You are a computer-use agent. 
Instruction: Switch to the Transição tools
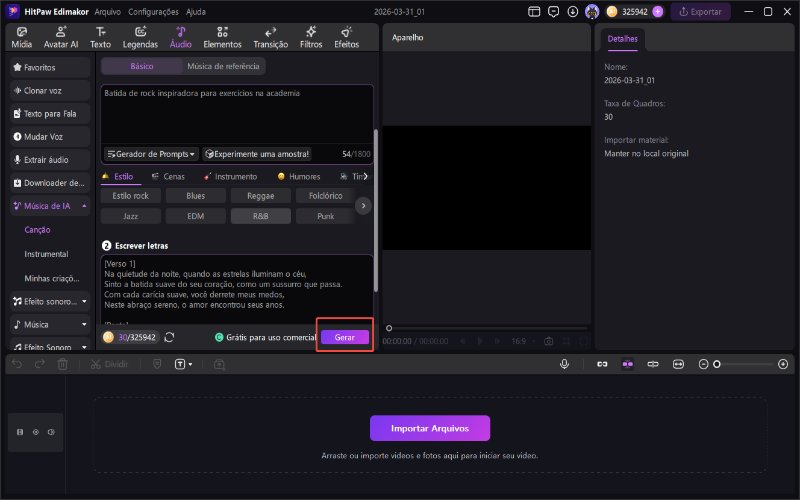(x=270, y=38)
